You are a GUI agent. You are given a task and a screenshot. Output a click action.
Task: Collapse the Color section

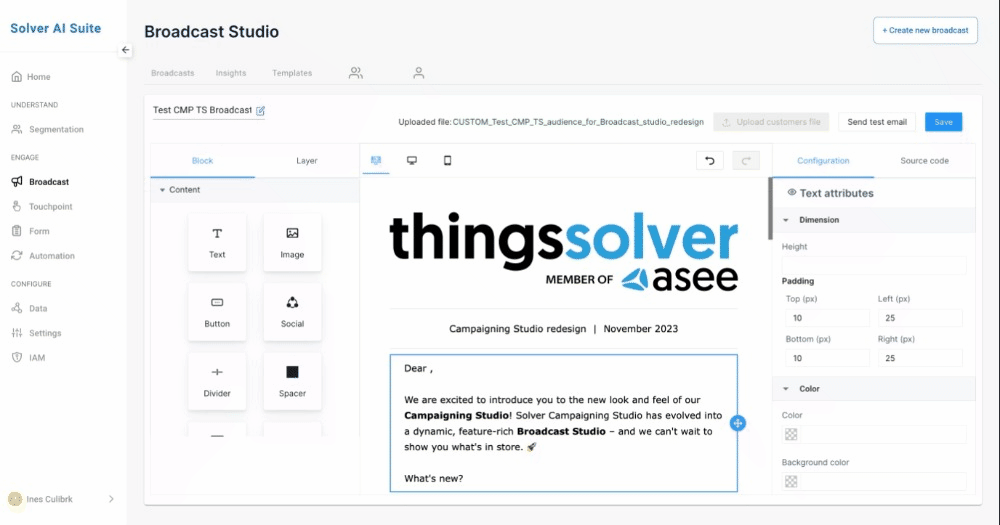pos(786,389)
